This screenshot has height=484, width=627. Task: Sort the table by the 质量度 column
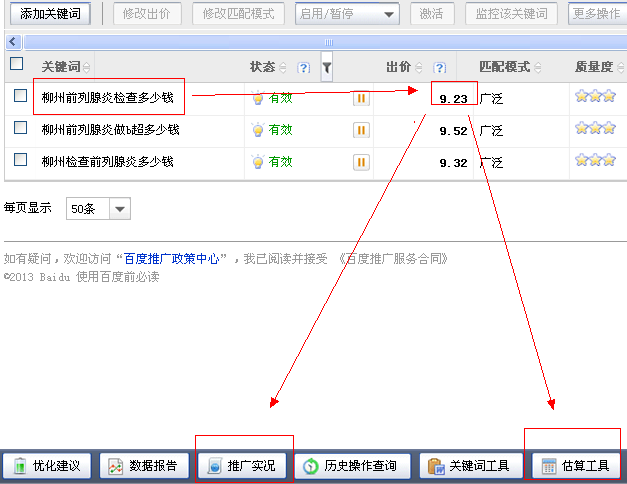(x=621, y=68)
